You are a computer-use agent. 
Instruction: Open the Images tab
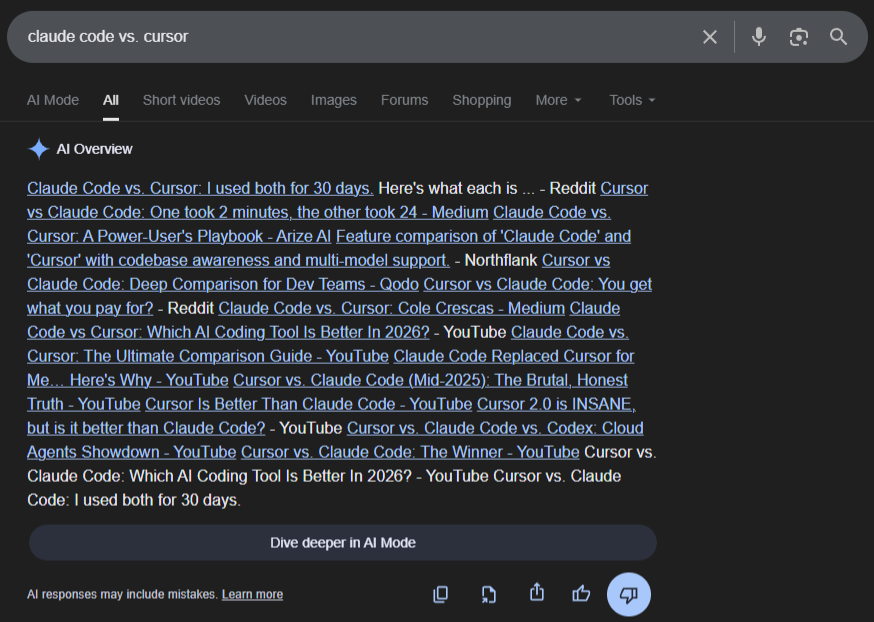coord(333,100)
